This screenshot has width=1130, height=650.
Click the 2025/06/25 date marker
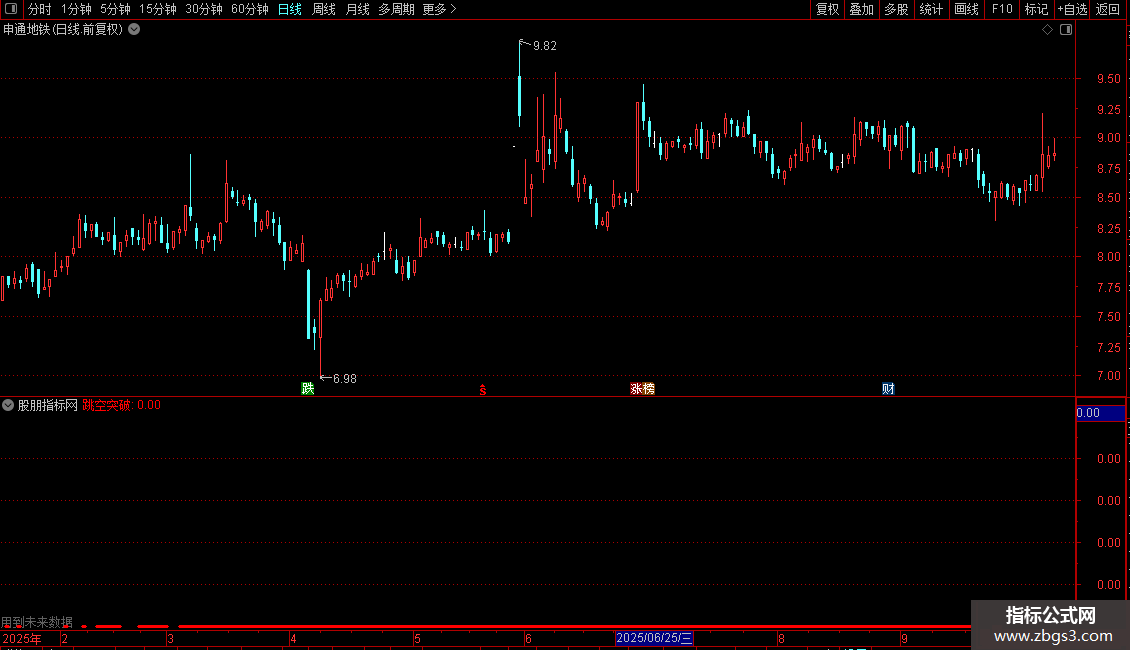654,638
